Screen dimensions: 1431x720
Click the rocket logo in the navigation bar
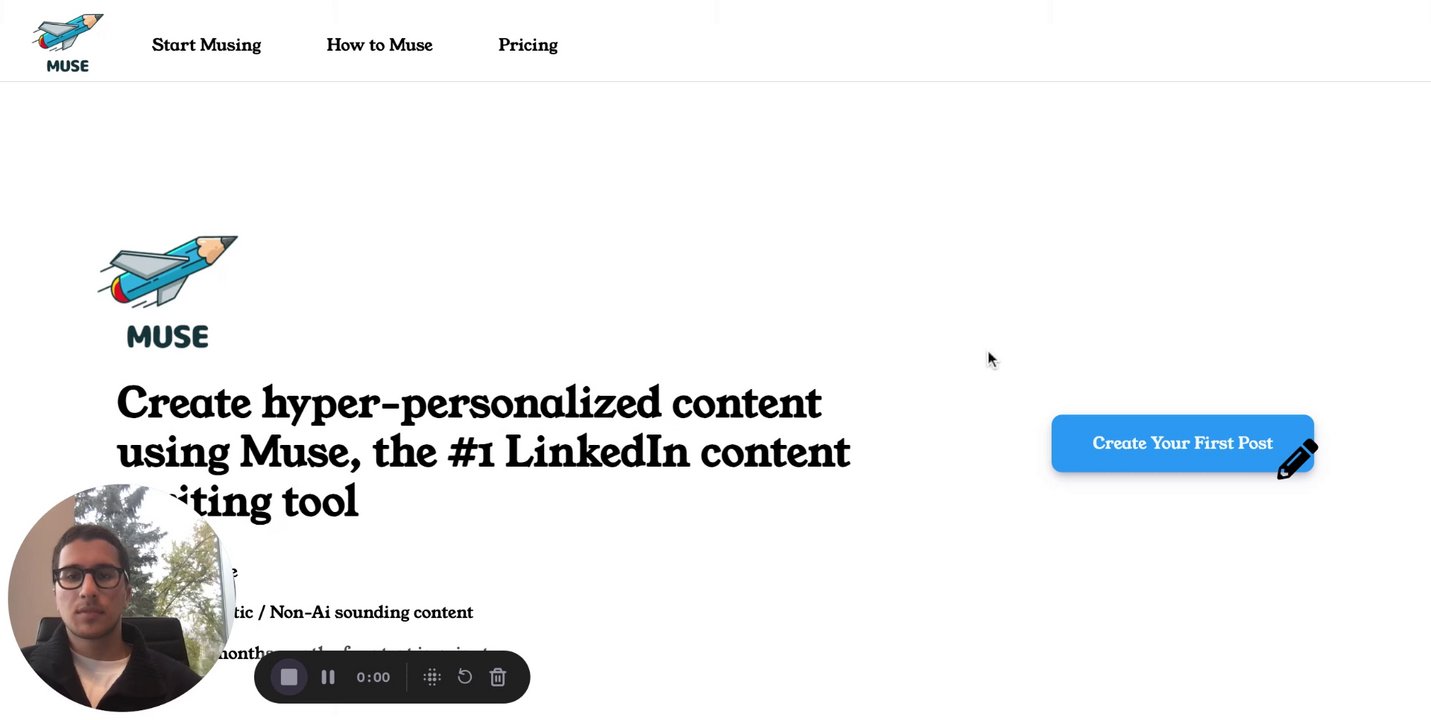68,32
